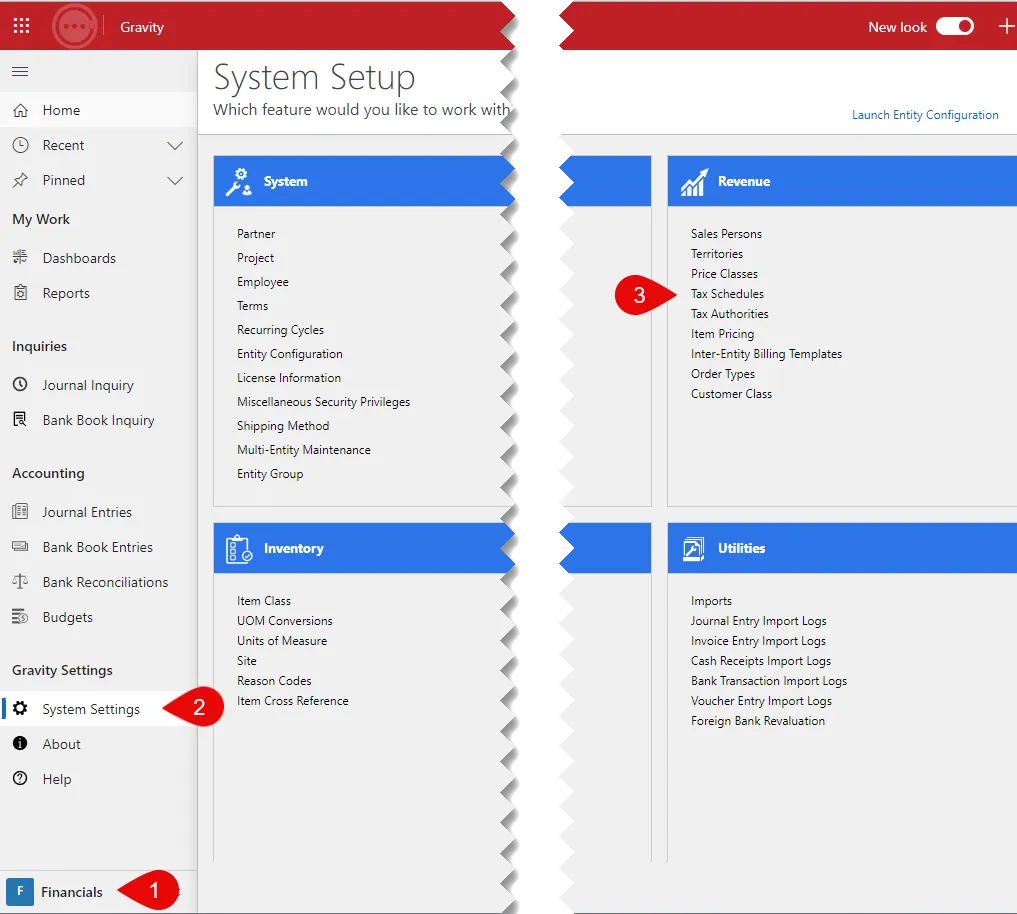Image resolution: width=1017 pixels, height=914 pixels.
Task: Open the Tax Schedules link
Action: pyautogui.click(x=727, y=294)
